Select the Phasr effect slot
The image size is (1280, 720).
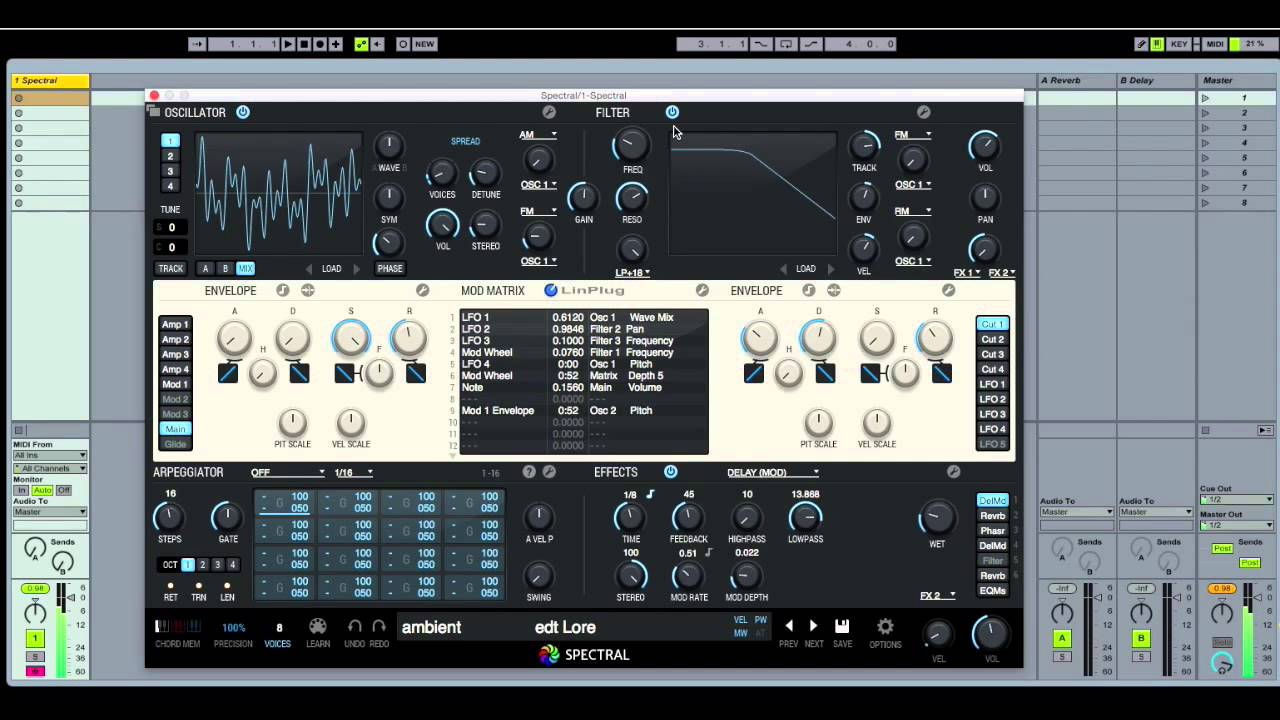click(992, 531)
